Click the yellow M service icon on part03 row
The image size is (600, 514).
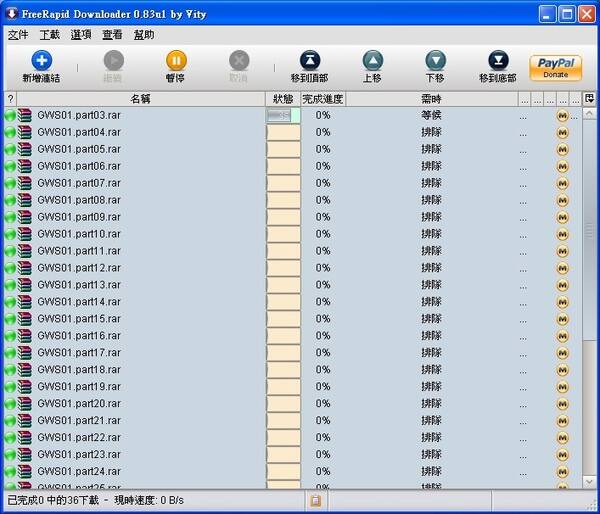click(562, 116)
